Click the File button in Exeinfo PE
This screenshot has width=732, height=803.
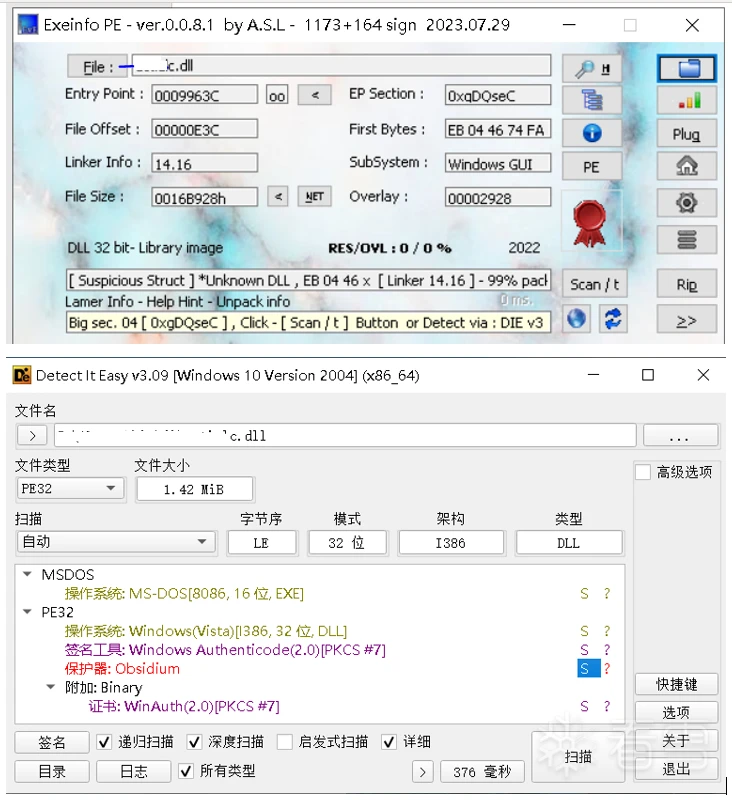pyautogui.click(x=97, y=67)
